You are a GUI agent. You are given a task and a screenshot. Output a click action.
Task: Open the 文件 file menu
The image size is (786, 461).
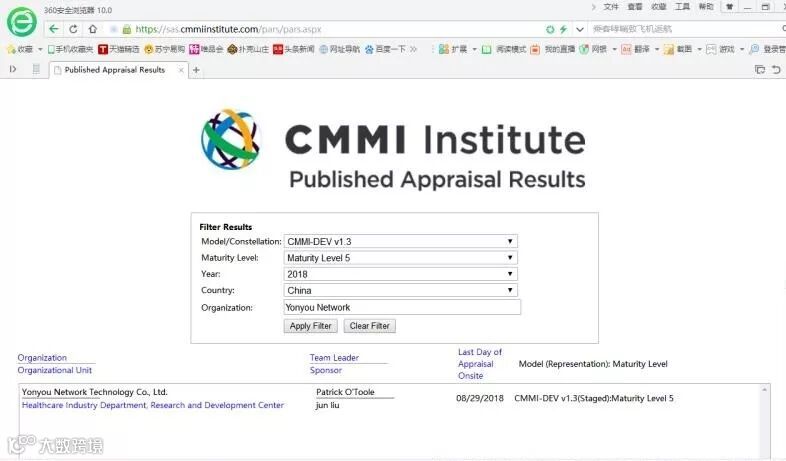[x=611, y=7]
